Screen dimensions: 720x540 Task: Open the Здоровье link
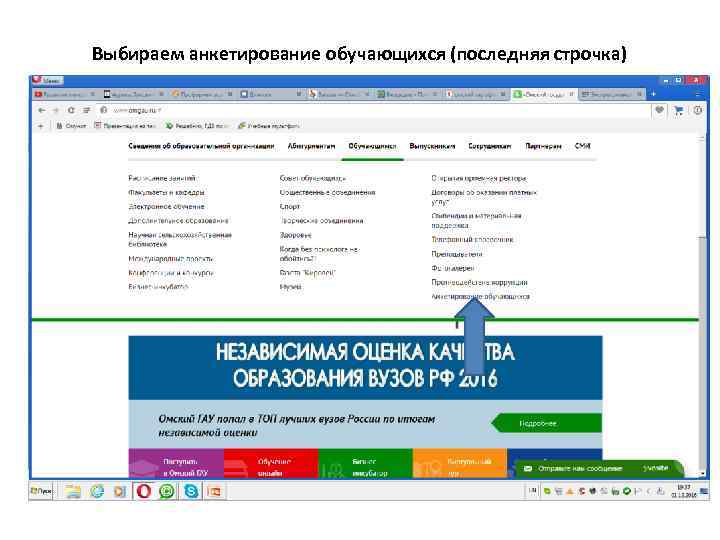click(296, 235)
